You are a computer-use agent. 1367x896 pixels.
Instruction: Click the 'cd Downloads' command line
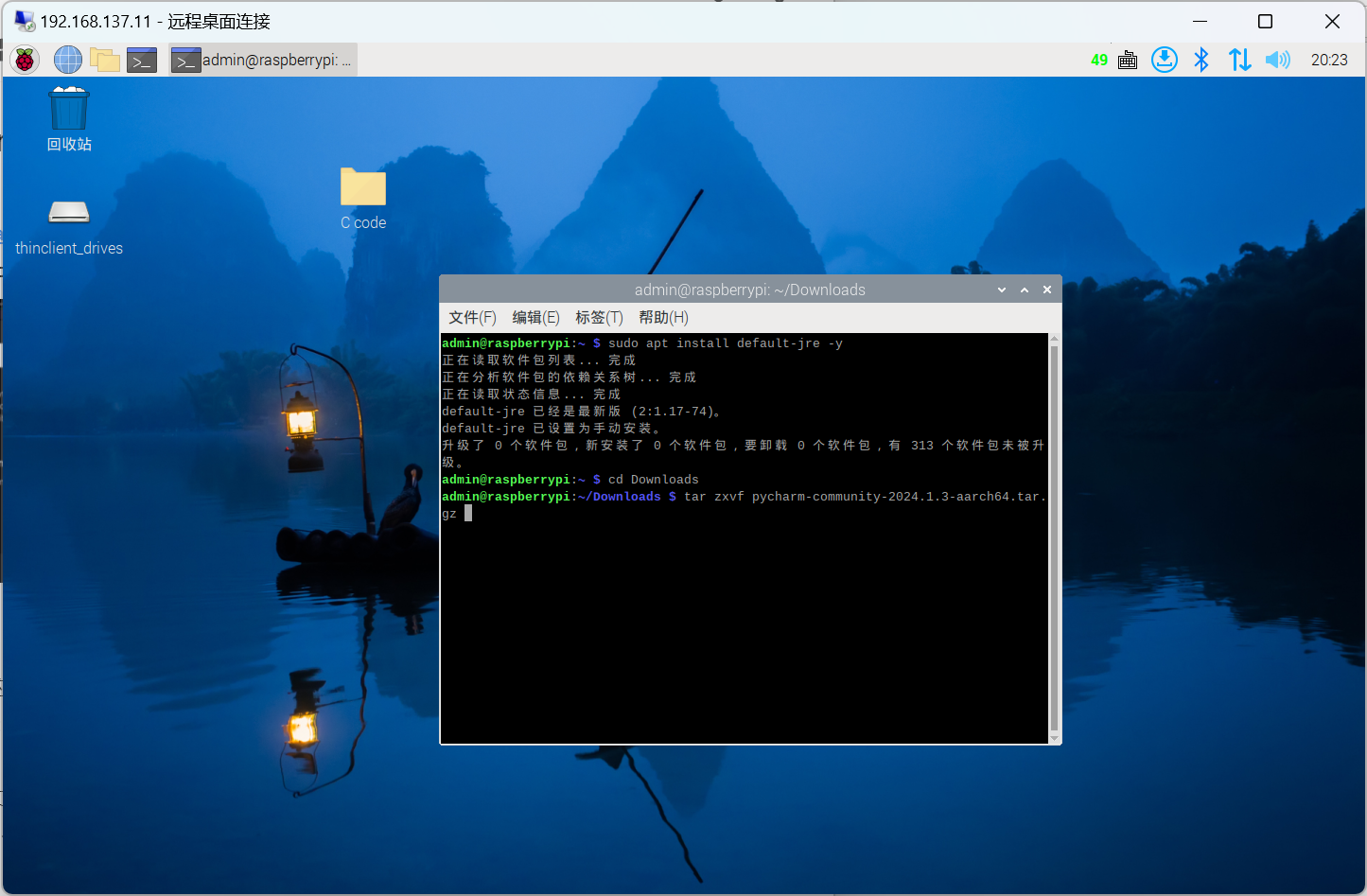coord(653,480)
